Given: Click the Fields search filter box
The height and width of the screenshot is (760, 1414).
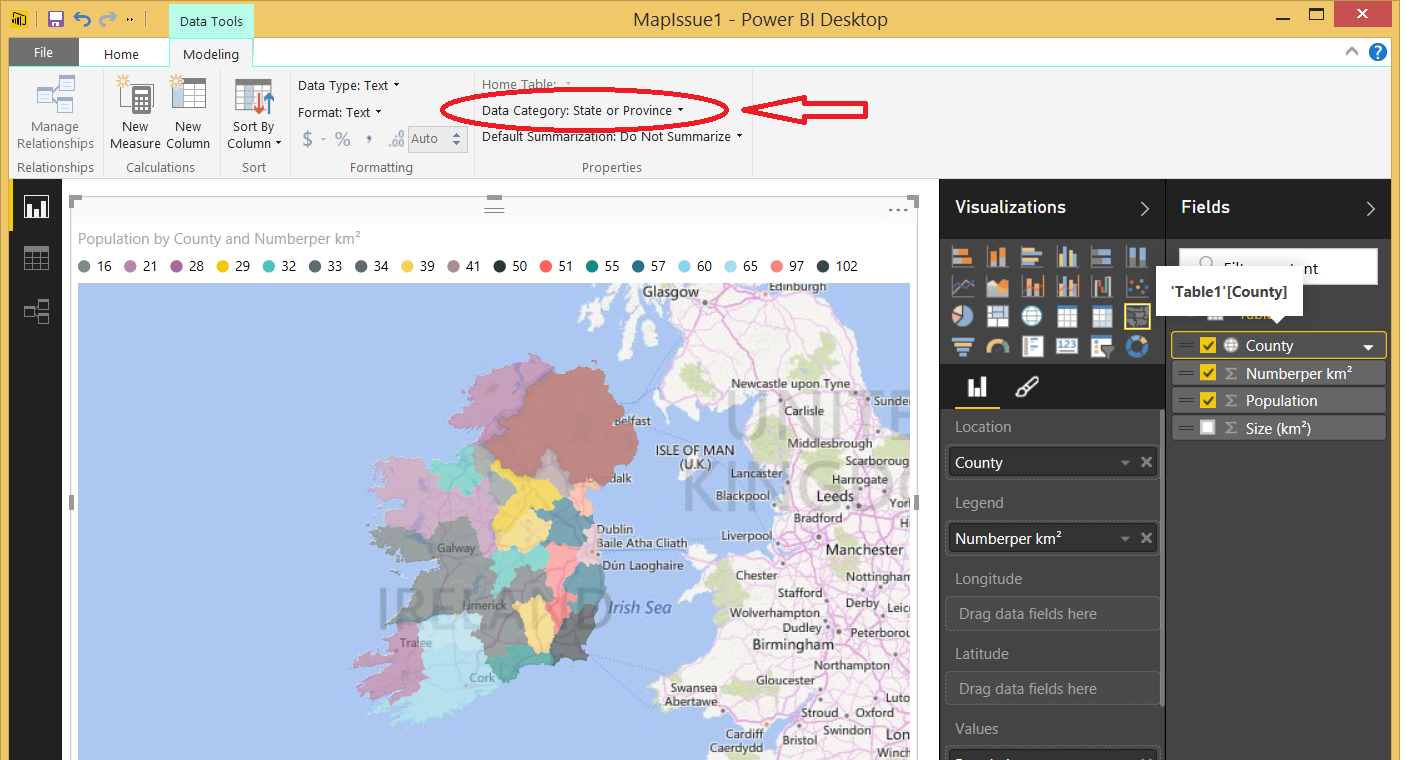Looking at the screenshot, I should pyautogui.click(x=1278, y=266).
